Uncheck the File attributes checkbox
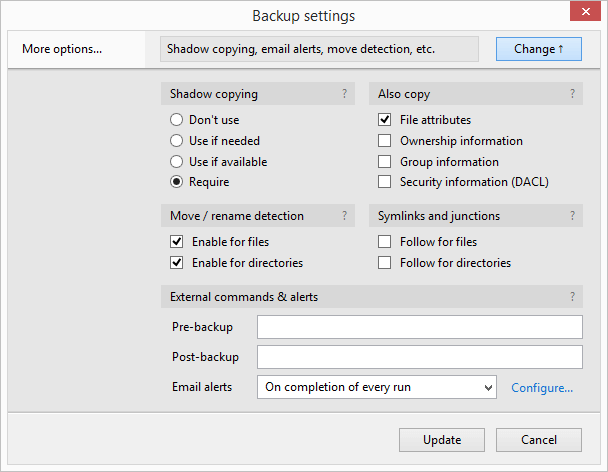 (x=385, y=120)
